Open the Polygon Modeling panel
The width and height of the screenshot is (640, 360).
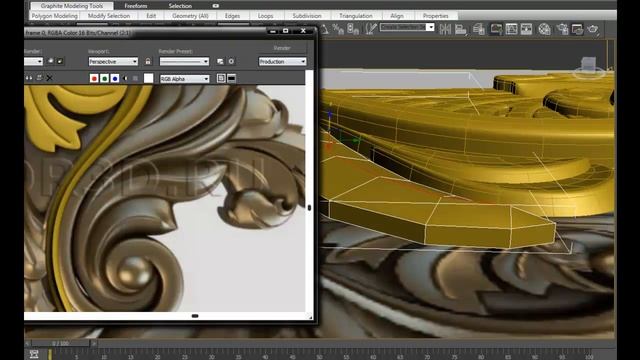[x=54, y=16]
